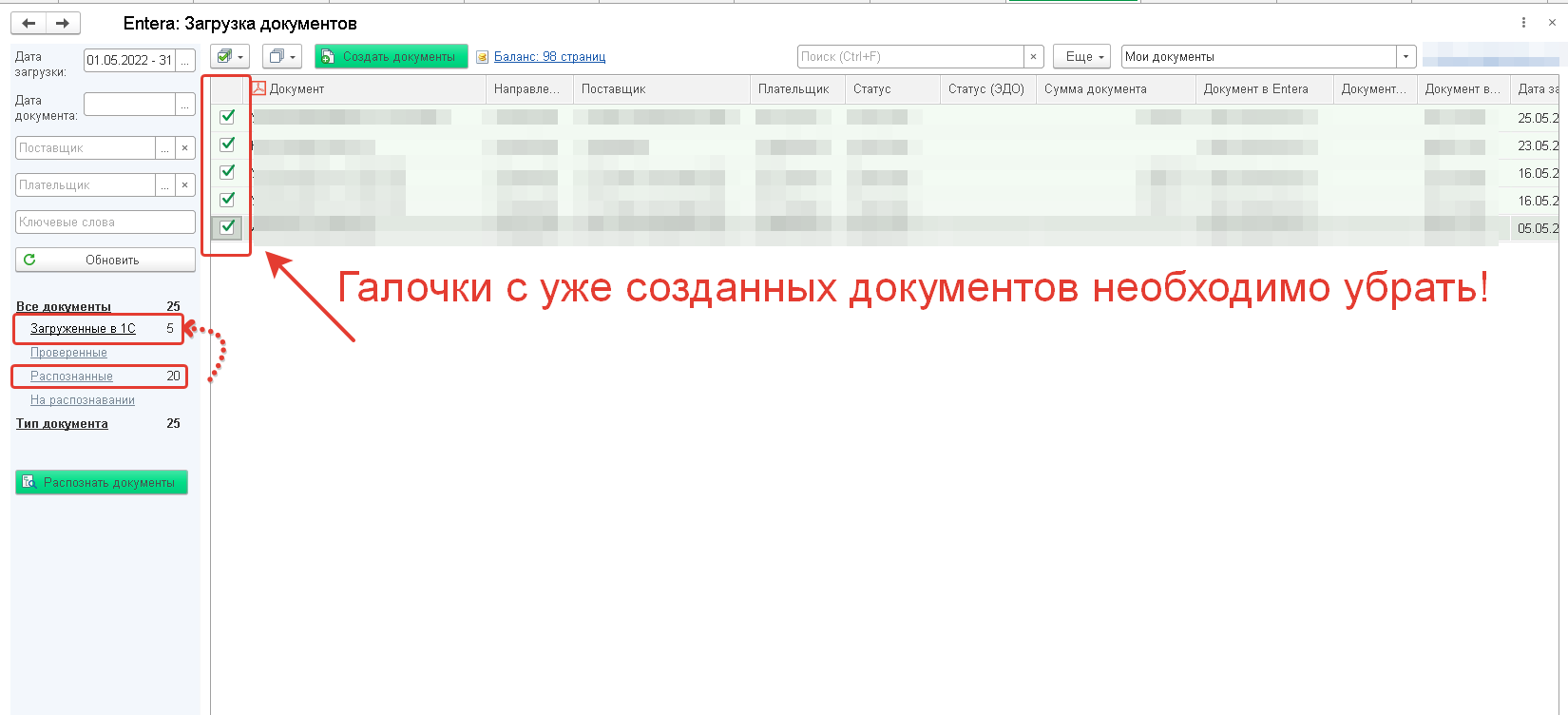Sort by the Статус column header
1568x715 pixels.
click(x=893, y=89)
